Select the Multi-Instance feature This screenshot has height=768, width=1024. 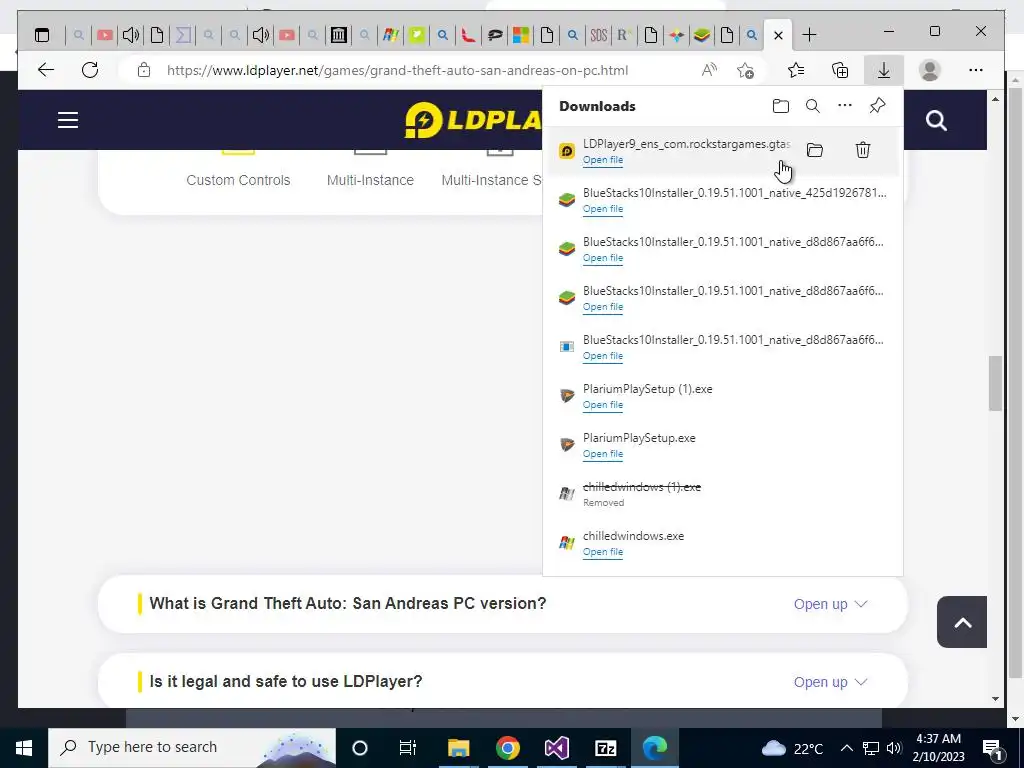pos(370,180)
